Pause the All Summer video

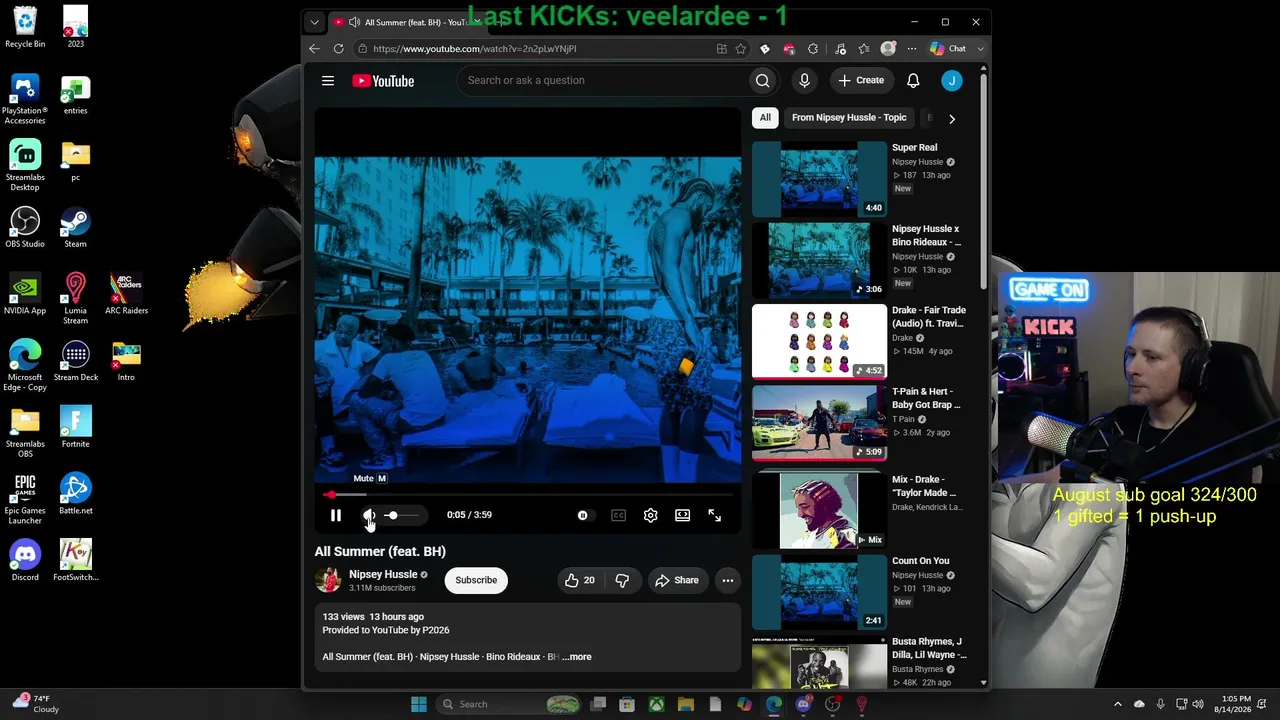coord(336,515)
